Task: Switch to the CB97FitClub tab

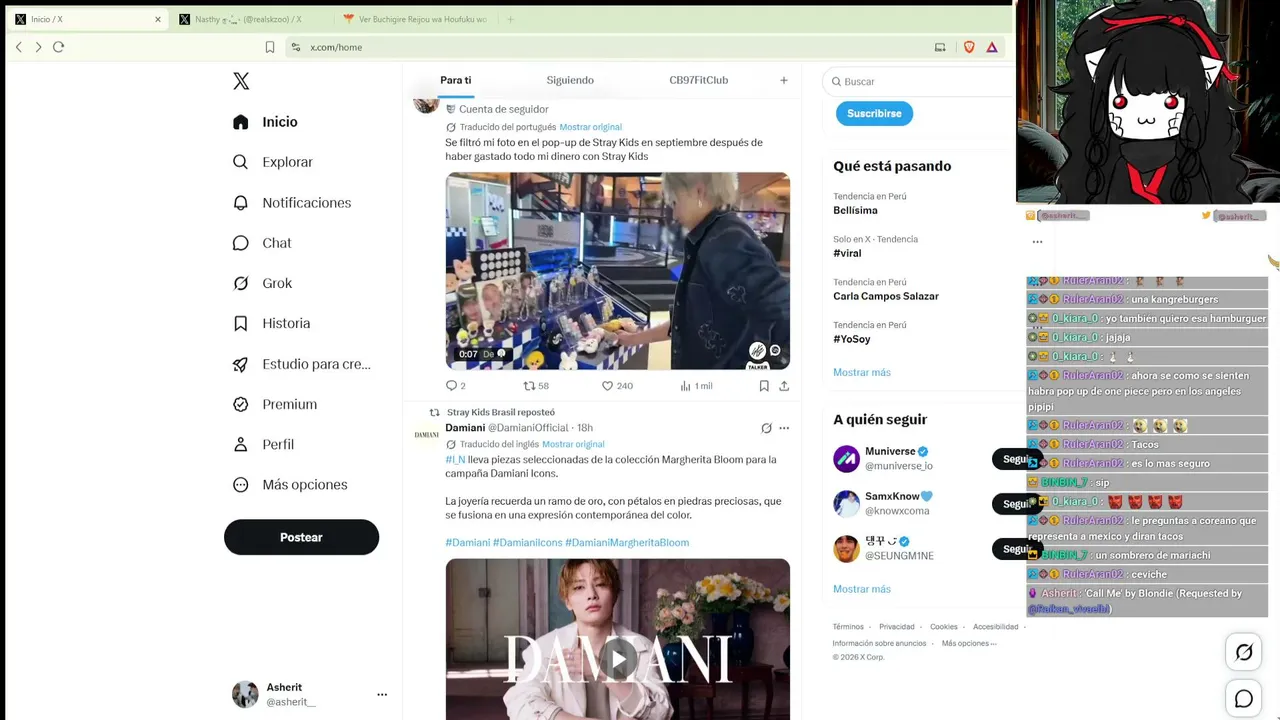Action: 699,80
